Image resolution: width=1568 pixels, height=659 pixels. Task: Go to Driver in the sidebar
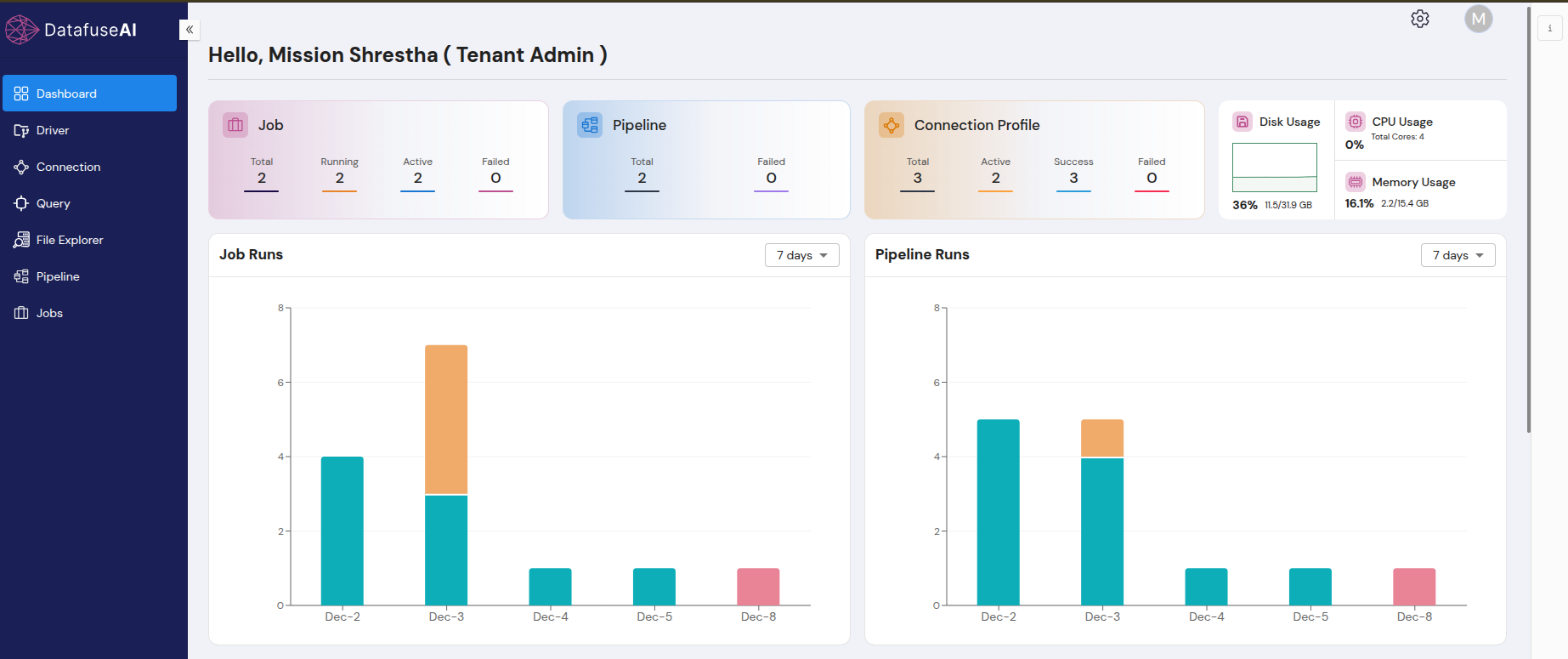53,130
